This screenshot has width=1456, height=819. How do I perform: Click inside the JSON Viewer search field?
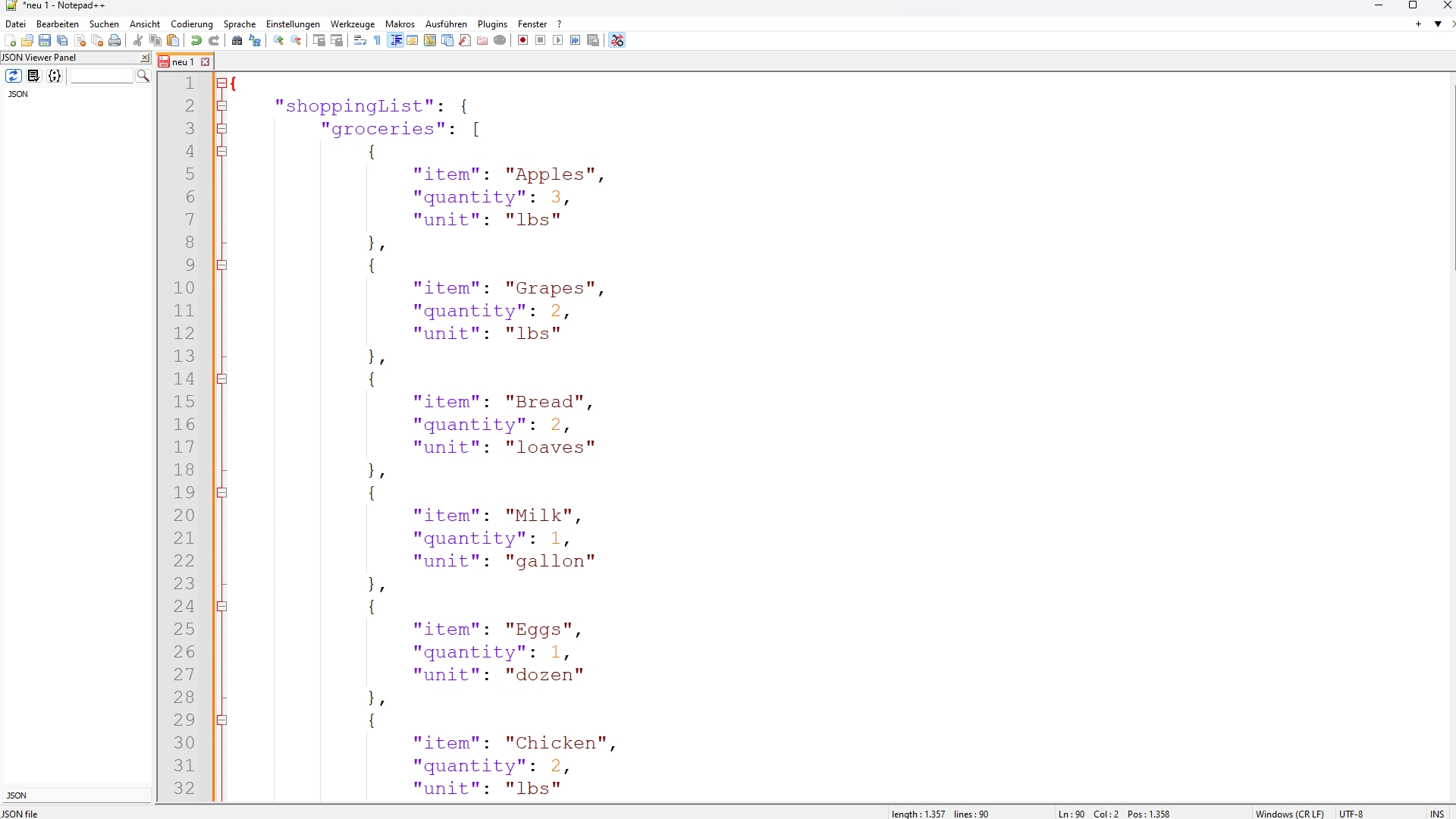101,75
